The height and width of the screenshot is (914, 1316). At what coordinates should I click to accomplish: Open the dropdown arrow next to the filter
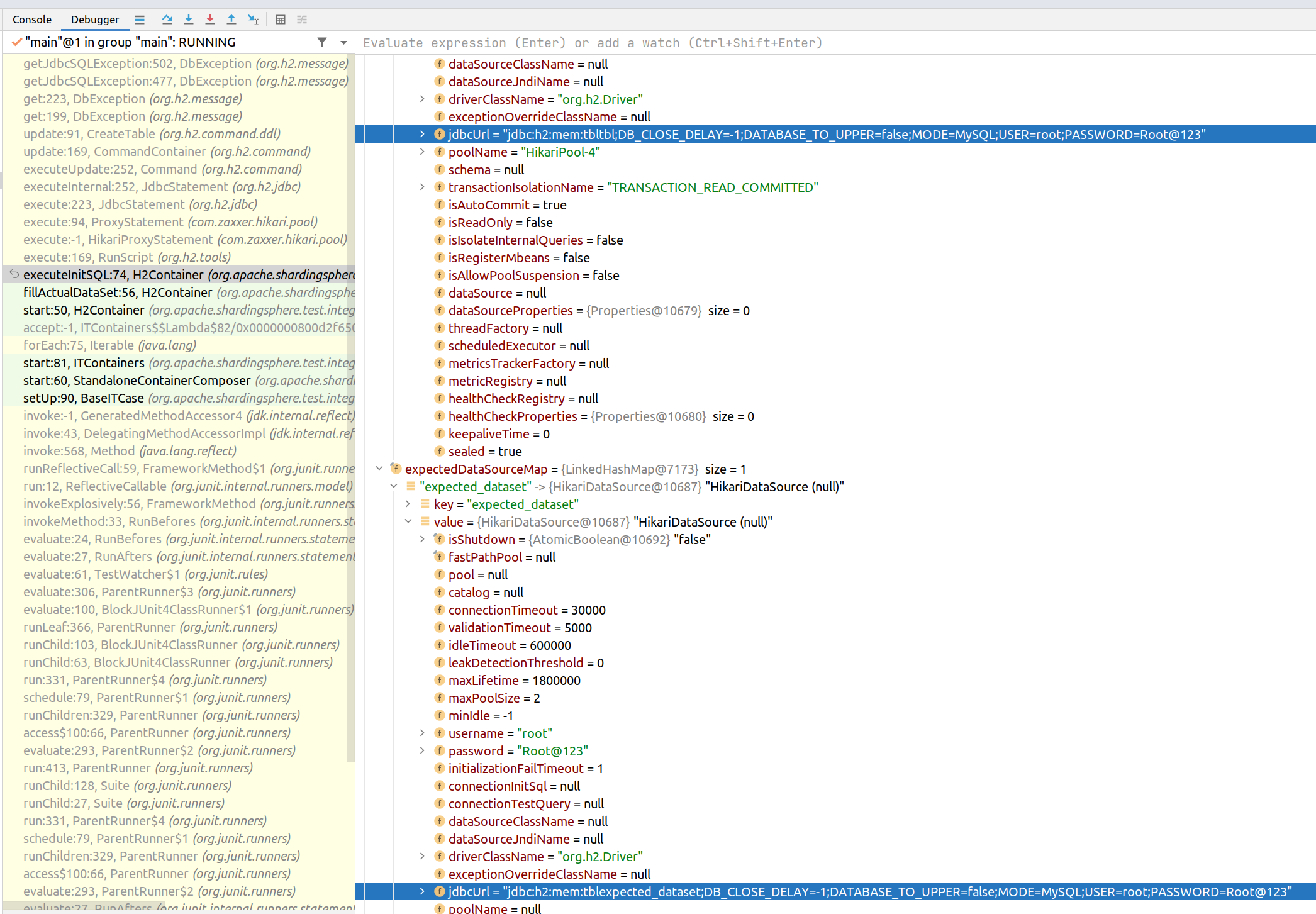click(x=342, y=42)
